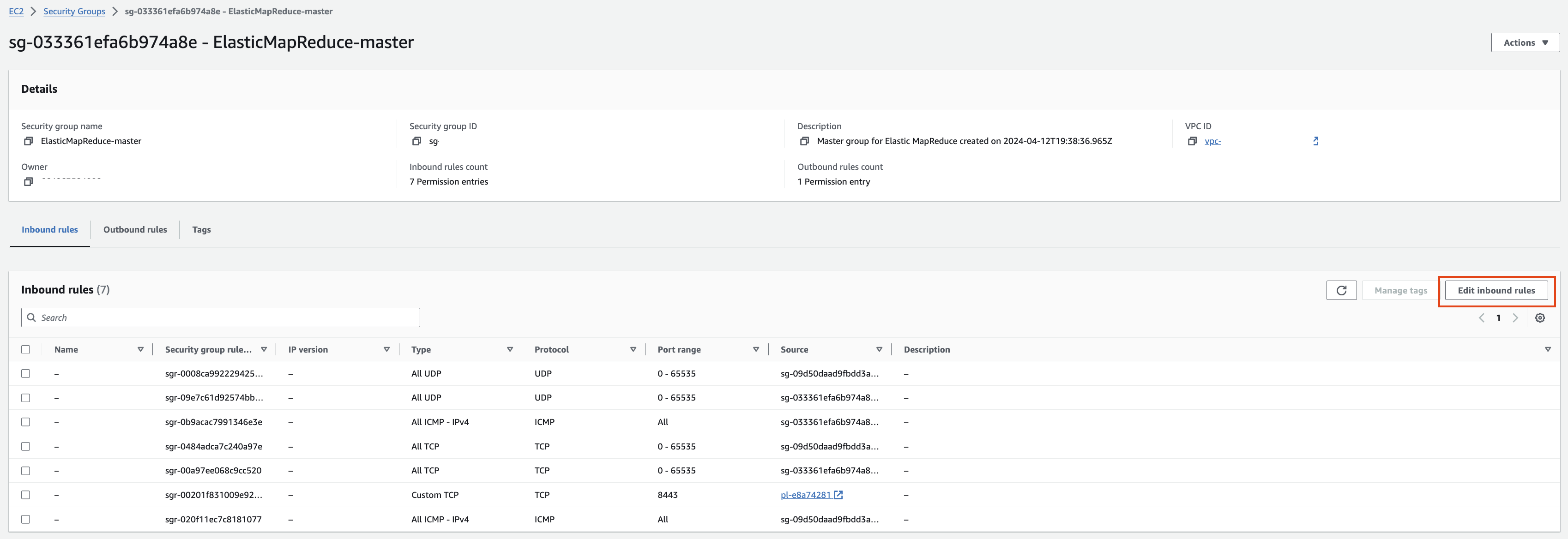The height and width of the screenshot is (539, 1568).
Task: Copy the Owner account ID
Action: 28,181
